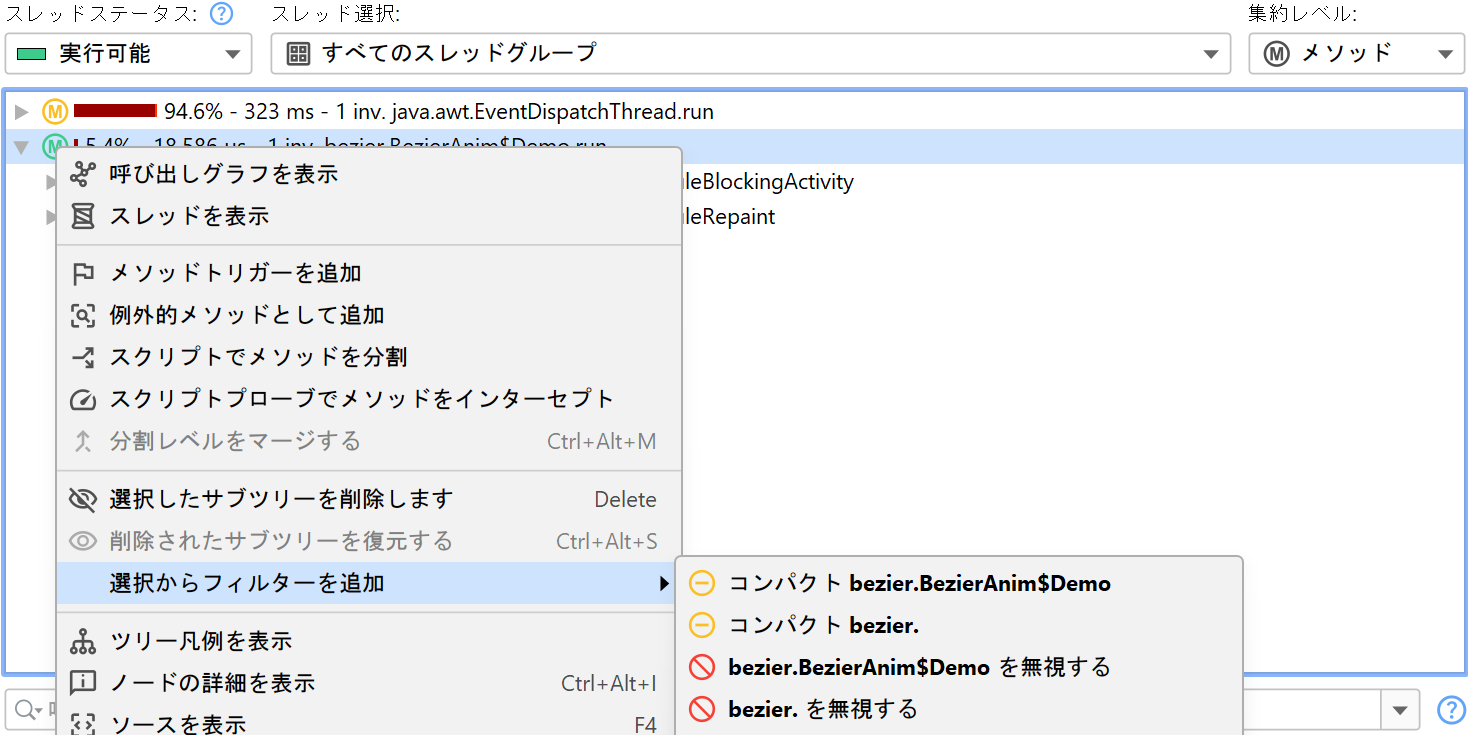Select コンパクト bezier. filter option
Viewport: 1468px width, 735px height.
pyautogui.click(x=822, y=625)
